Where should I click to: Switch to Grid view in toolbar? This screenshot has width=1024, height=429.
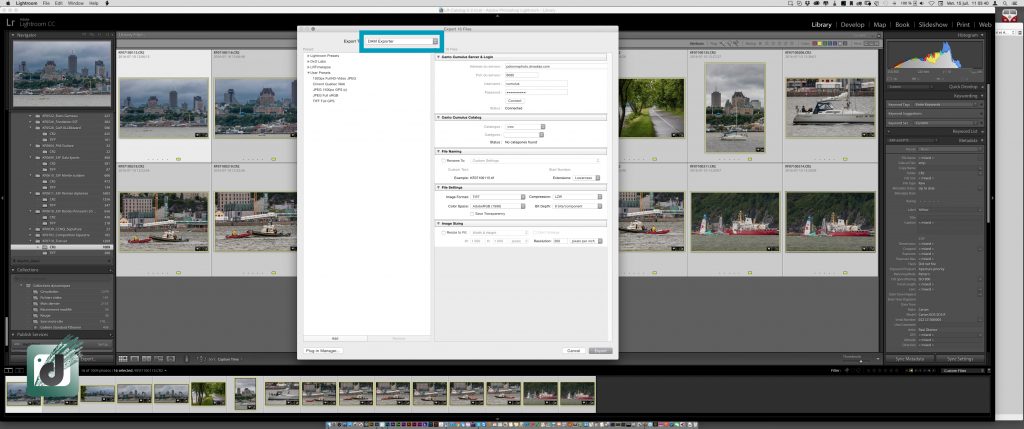click(123, 358)
